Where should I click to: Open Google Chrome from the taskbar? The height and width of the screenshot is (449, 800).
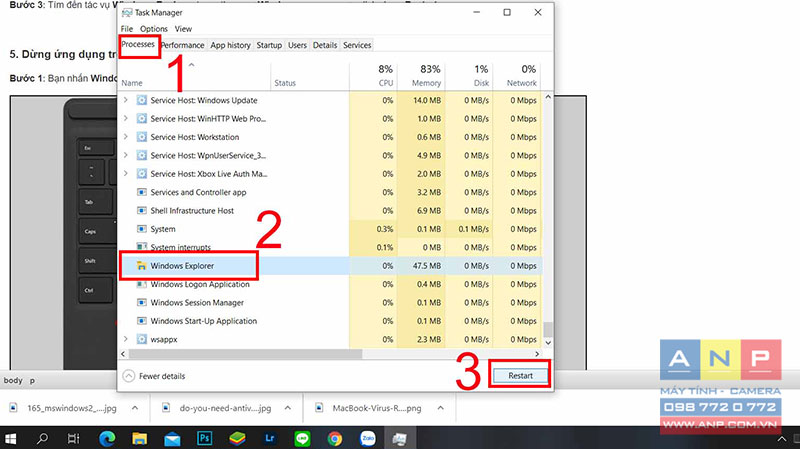335,438
